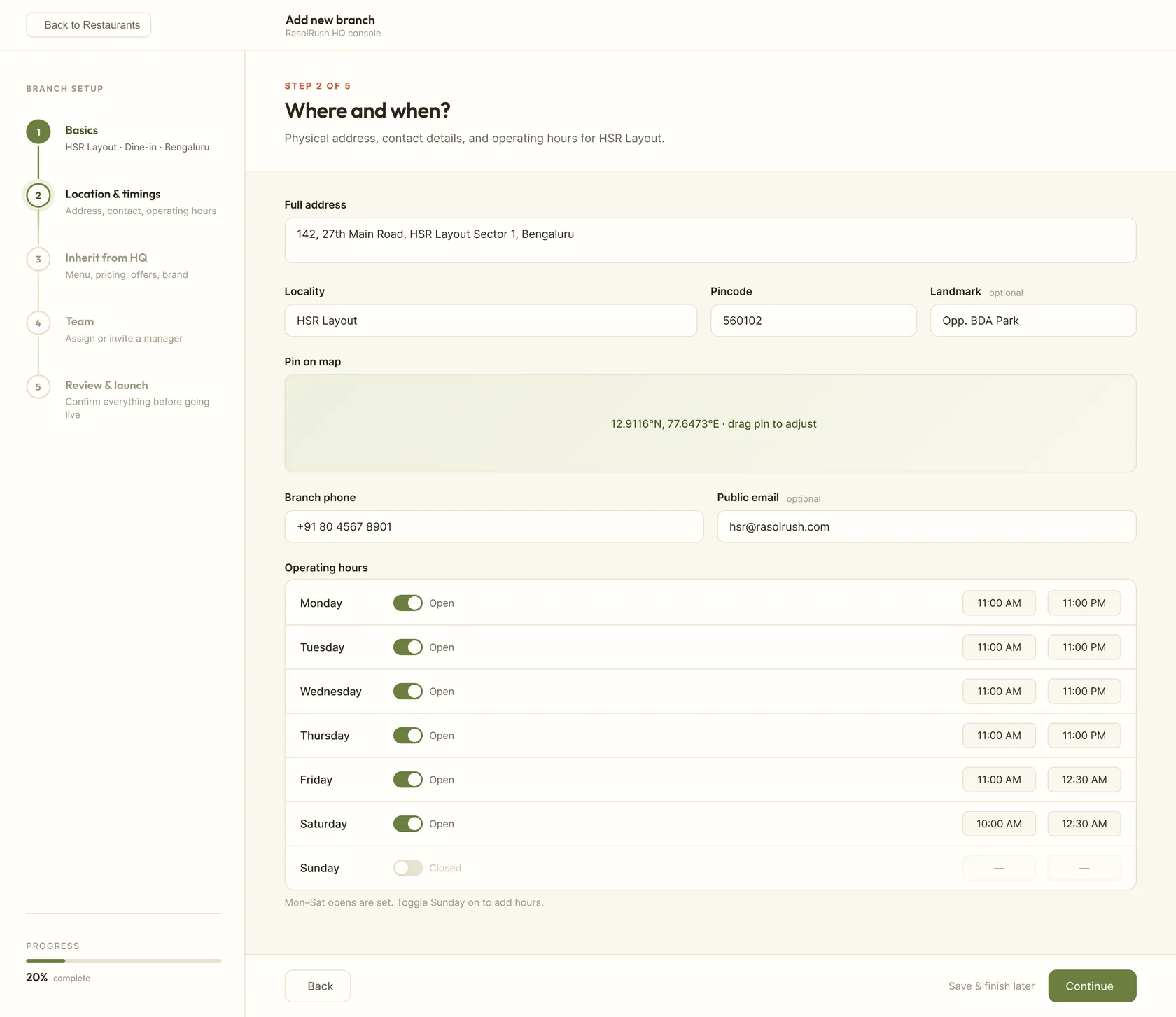Screen dimensions: 1176x1017
Task: Click Save & finish later link
Action: [x=991, y=986]
